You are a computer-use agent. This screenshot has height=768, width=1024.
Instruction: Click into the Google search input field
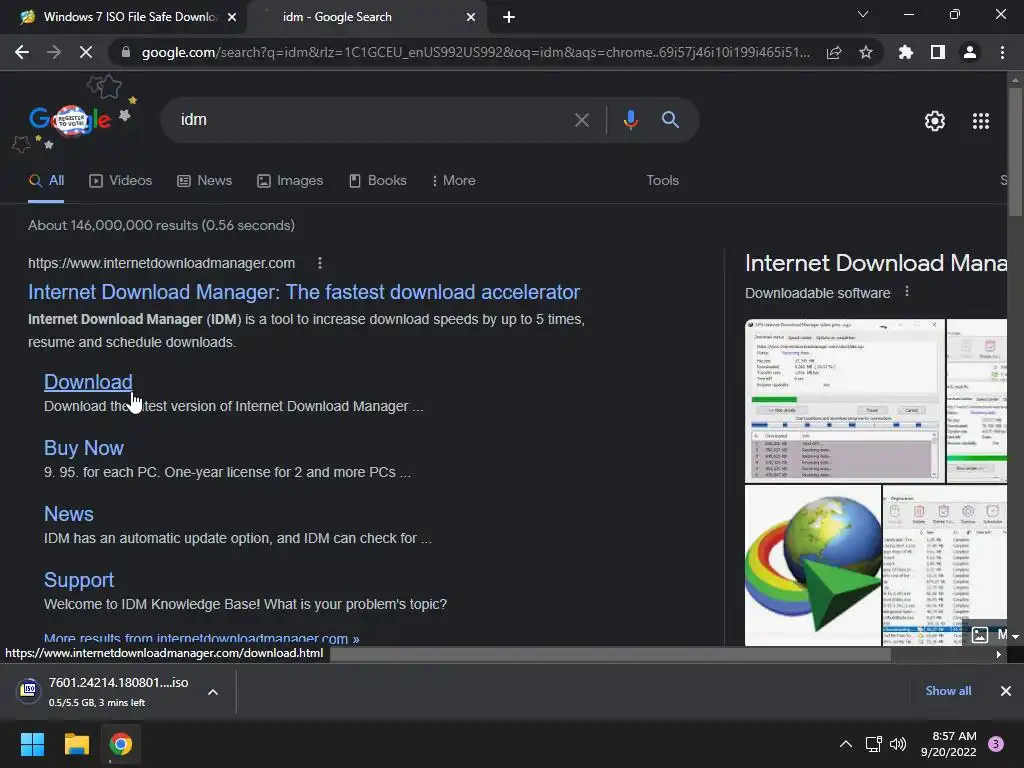[x=372, y=120]
